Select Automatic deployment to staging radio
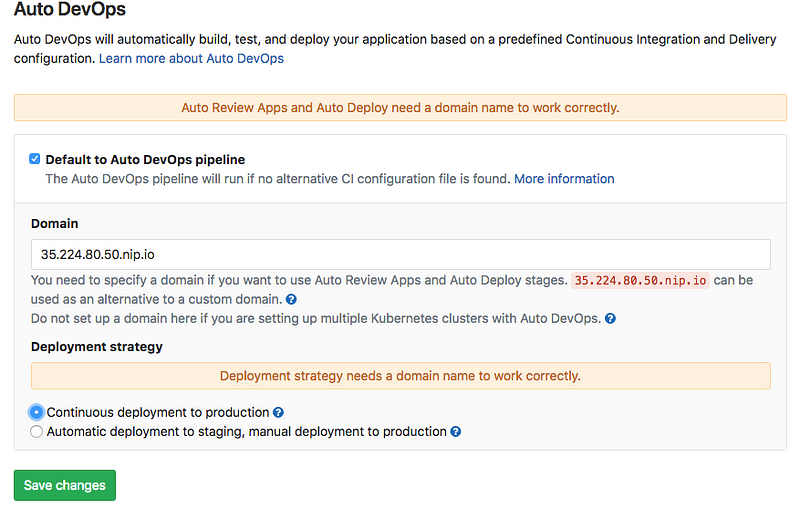 click(36, 431)
